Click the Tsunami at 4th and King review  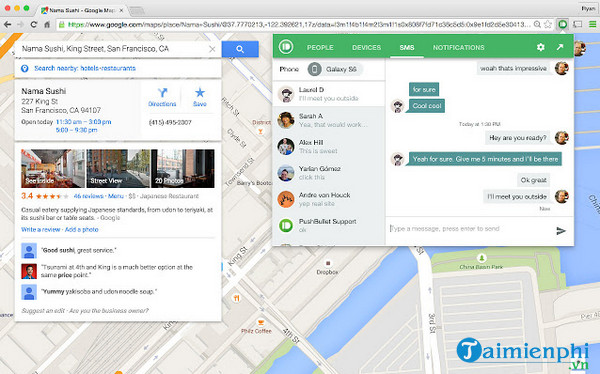[117, 271]
